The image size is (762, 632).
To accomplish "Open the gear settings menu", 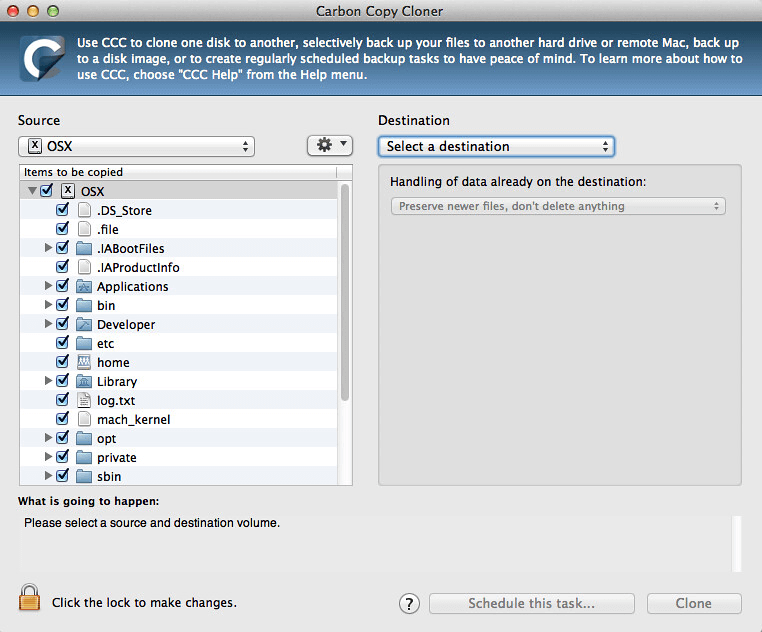I will click(x=329, y=146).
